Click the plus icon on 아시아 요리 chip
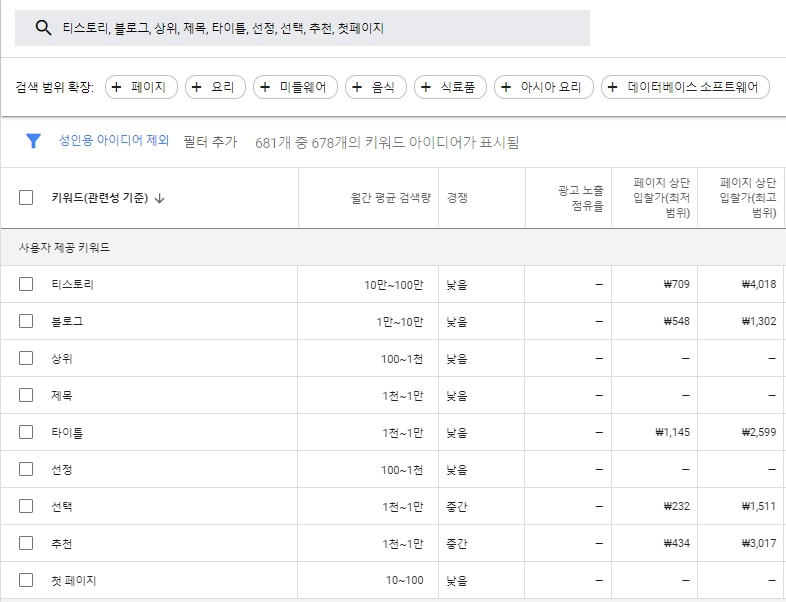The height and width of the screenshot is (602, 786). [x=506, y=87]
